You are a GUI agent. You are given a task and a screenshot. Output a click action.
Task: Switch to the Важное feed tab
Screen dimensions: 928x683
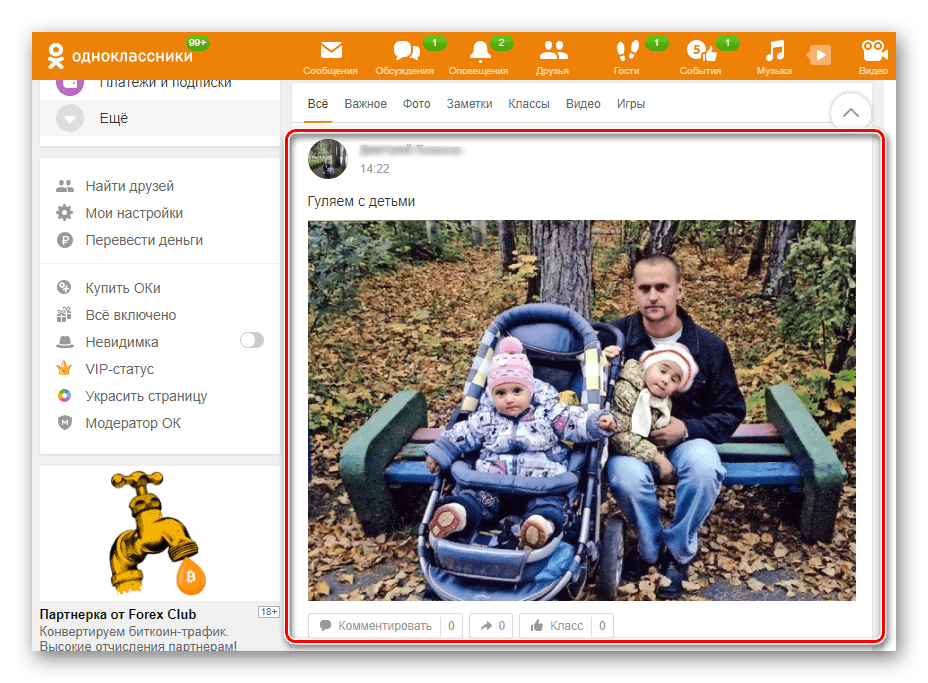click(x=366, y=104)
